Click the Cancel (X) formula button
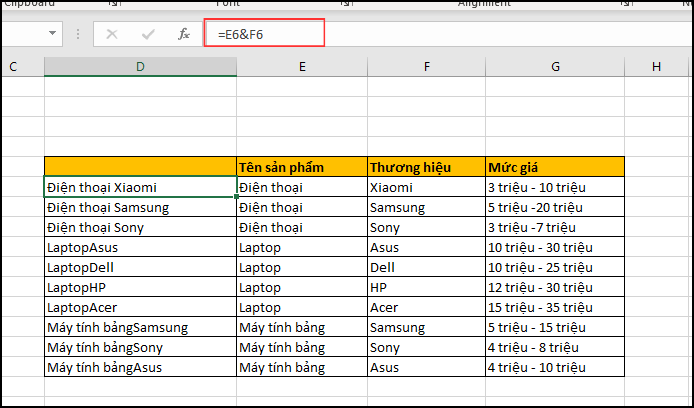Screen dimensions: 694x408 112,34
